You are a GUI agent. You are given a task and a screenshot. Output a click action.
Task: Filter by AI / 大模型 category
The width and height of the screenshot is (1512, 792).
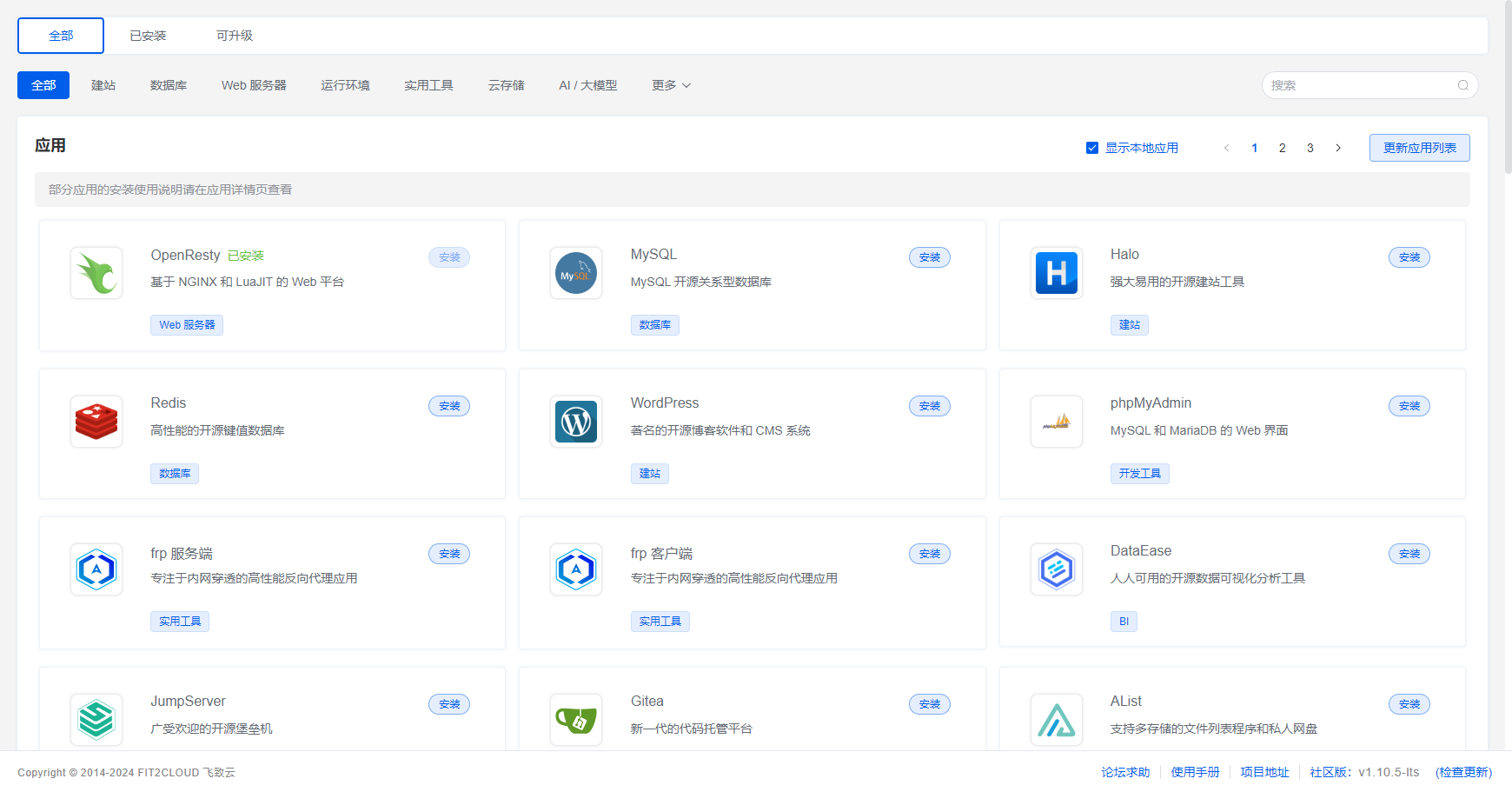pyautogui.click(x=588, y=85)
